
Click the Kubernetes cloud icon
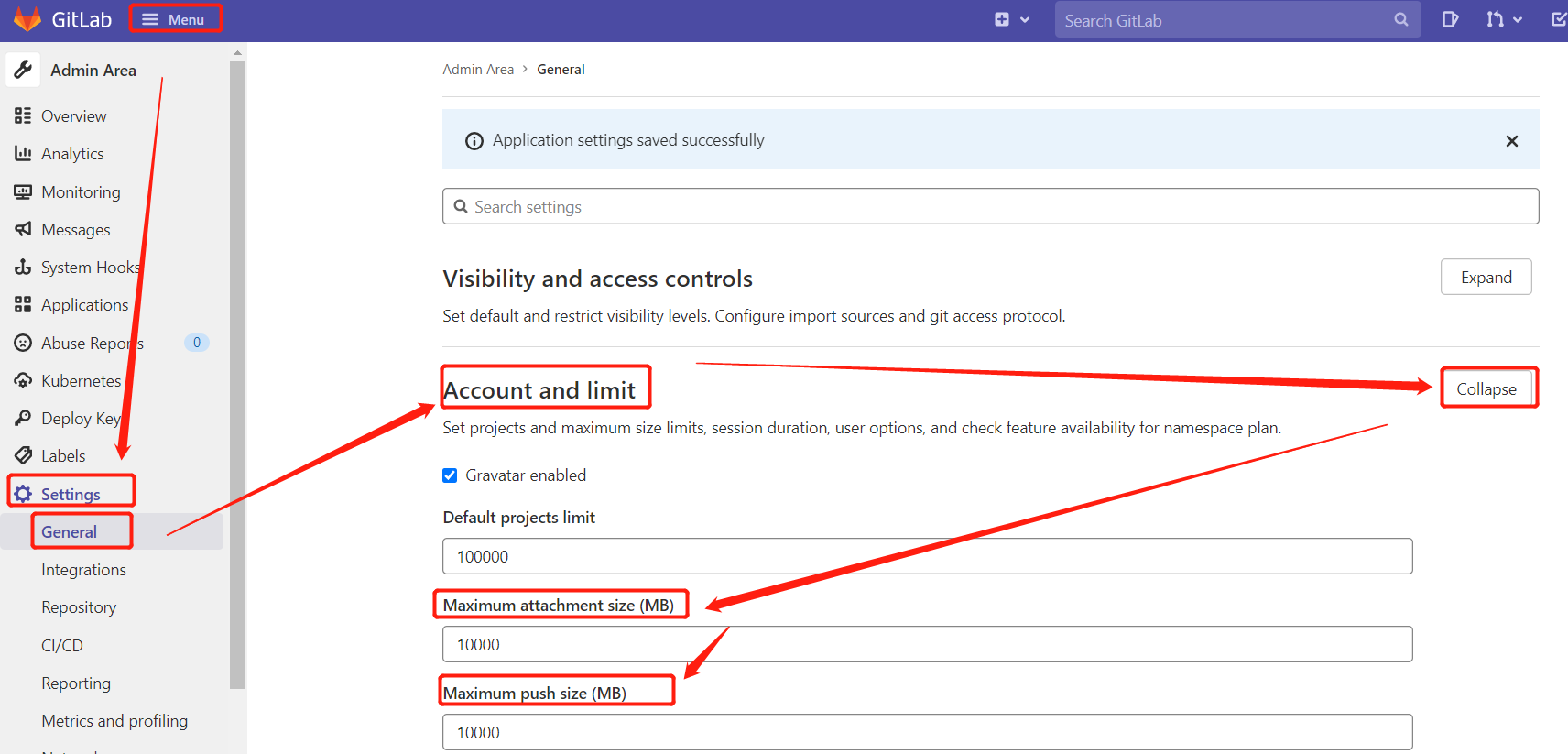23,380
